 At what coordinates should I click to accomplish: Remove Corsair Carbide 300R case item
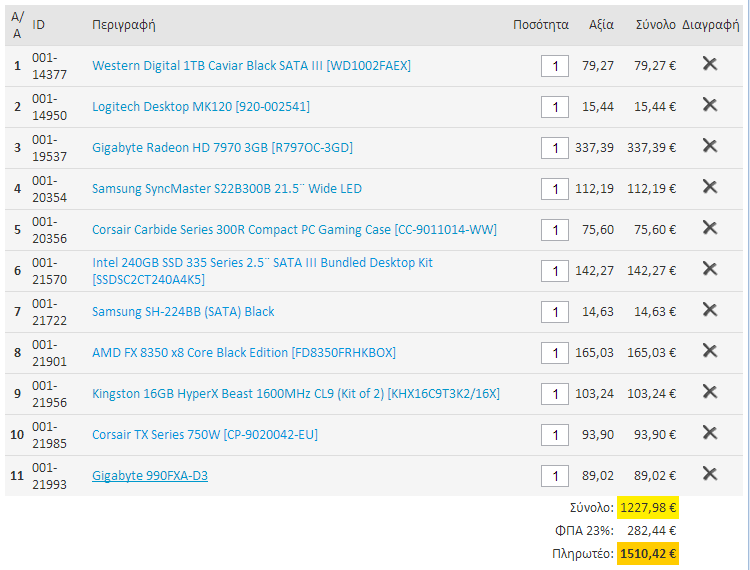tap(710, 228)
